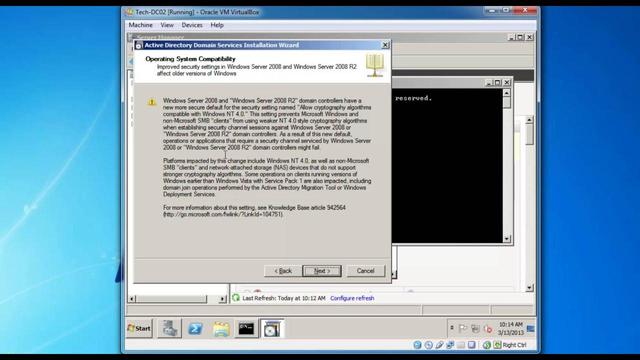
Task: Click the VirtualBox mouse integration status icon
Action: pos(487,345)
